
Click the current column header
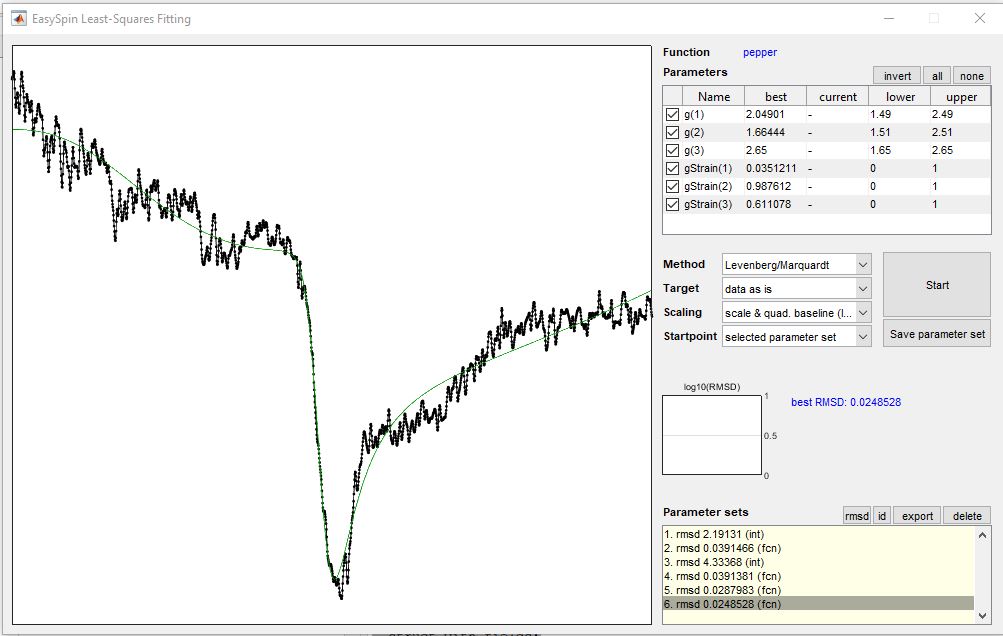click(x=838, y=97)
